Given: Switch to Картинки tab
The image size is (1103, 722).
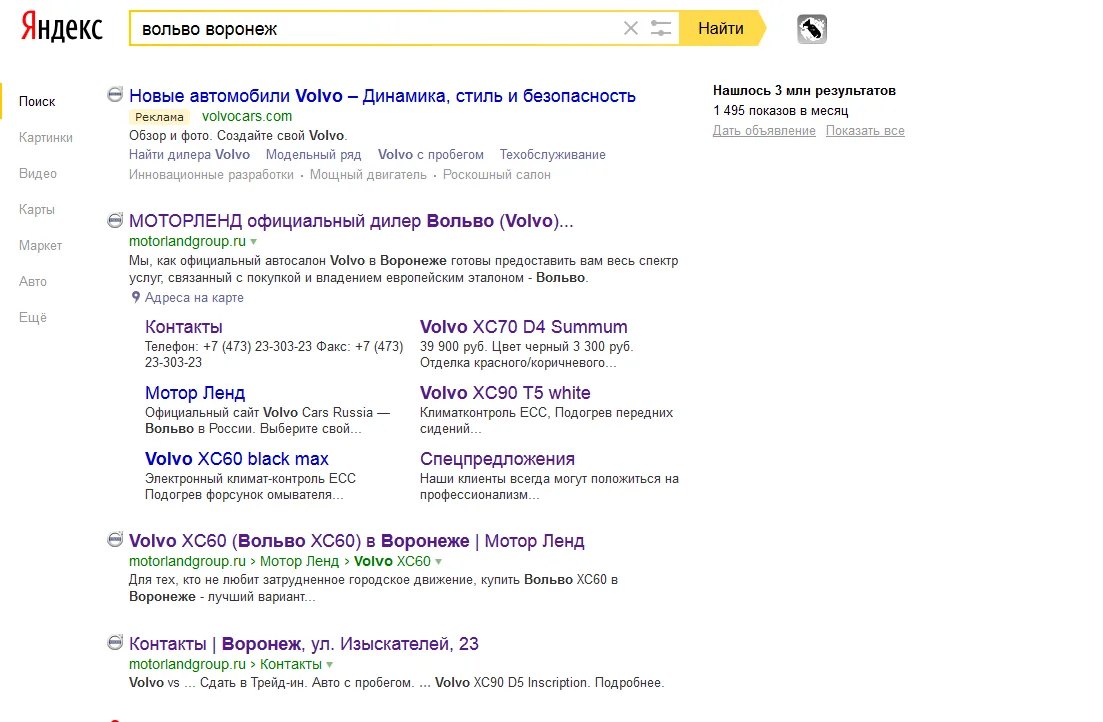Looking at the screenshot, I should [46, 137].
